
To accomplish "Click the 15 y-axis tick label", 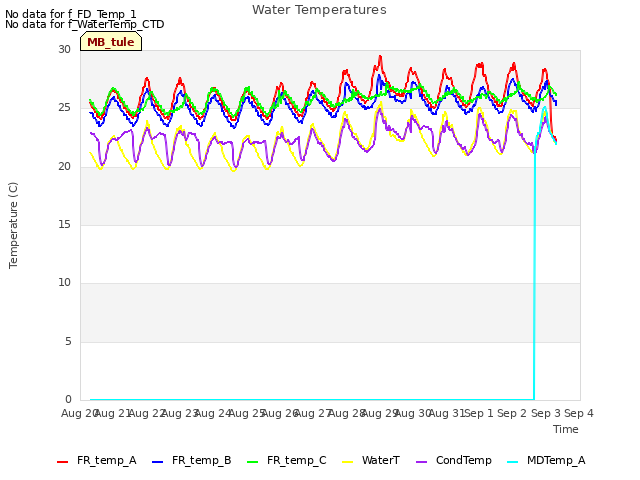I will (64, 224).
